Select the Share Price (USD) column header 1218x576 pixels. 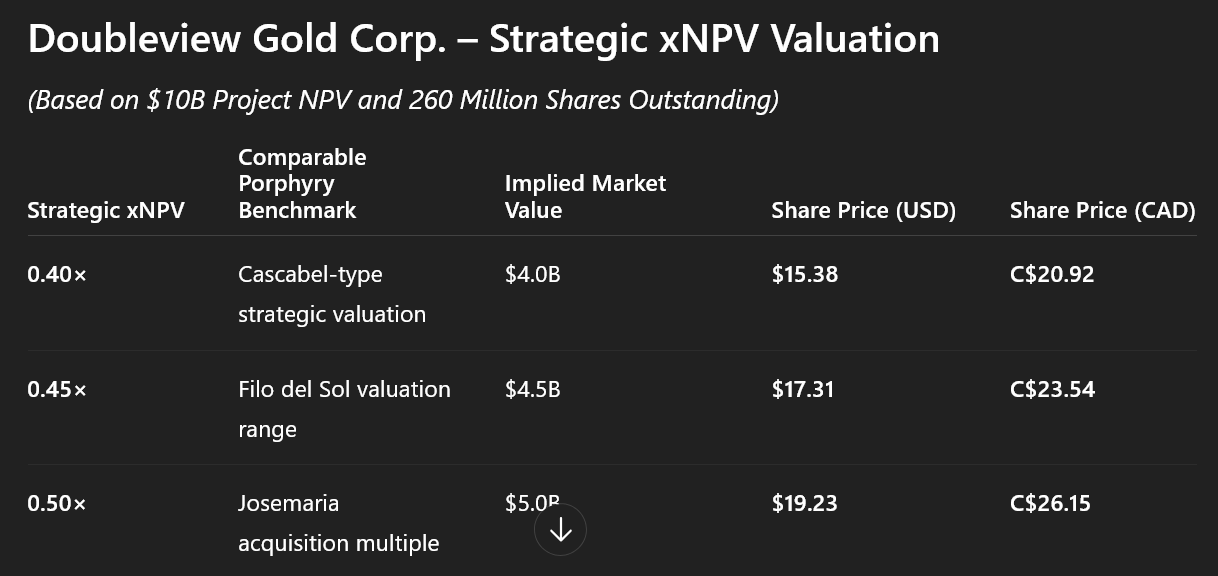863,210
